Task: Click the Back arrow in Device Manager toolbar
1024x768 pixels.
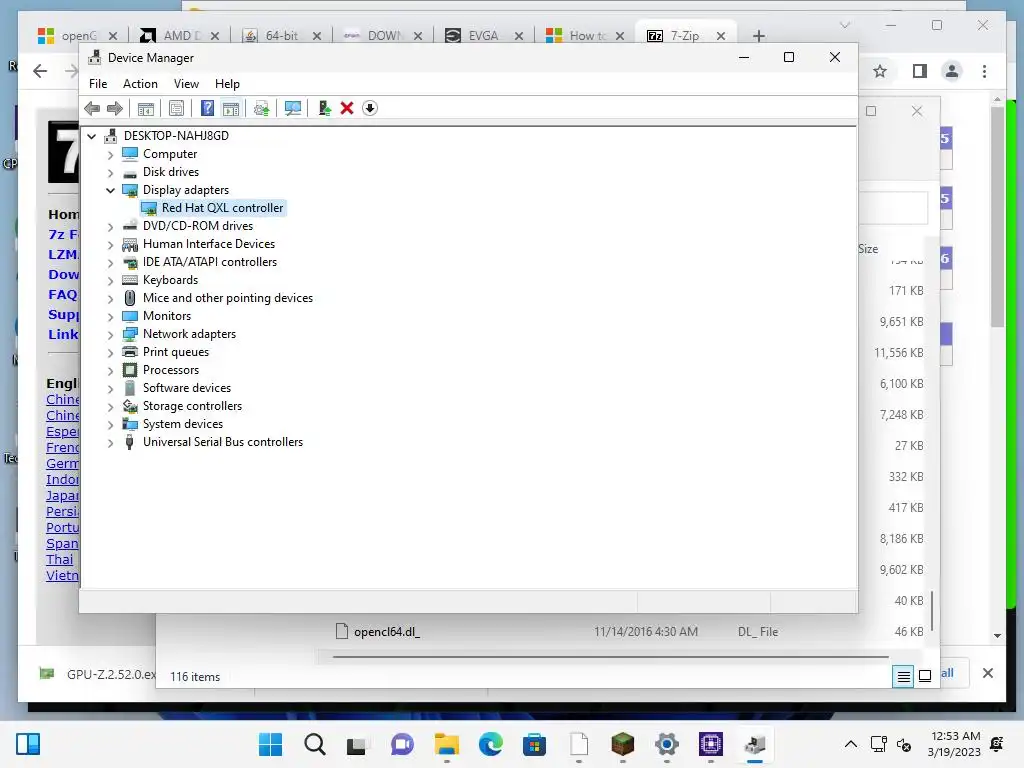Action: [x=92, y=108]
